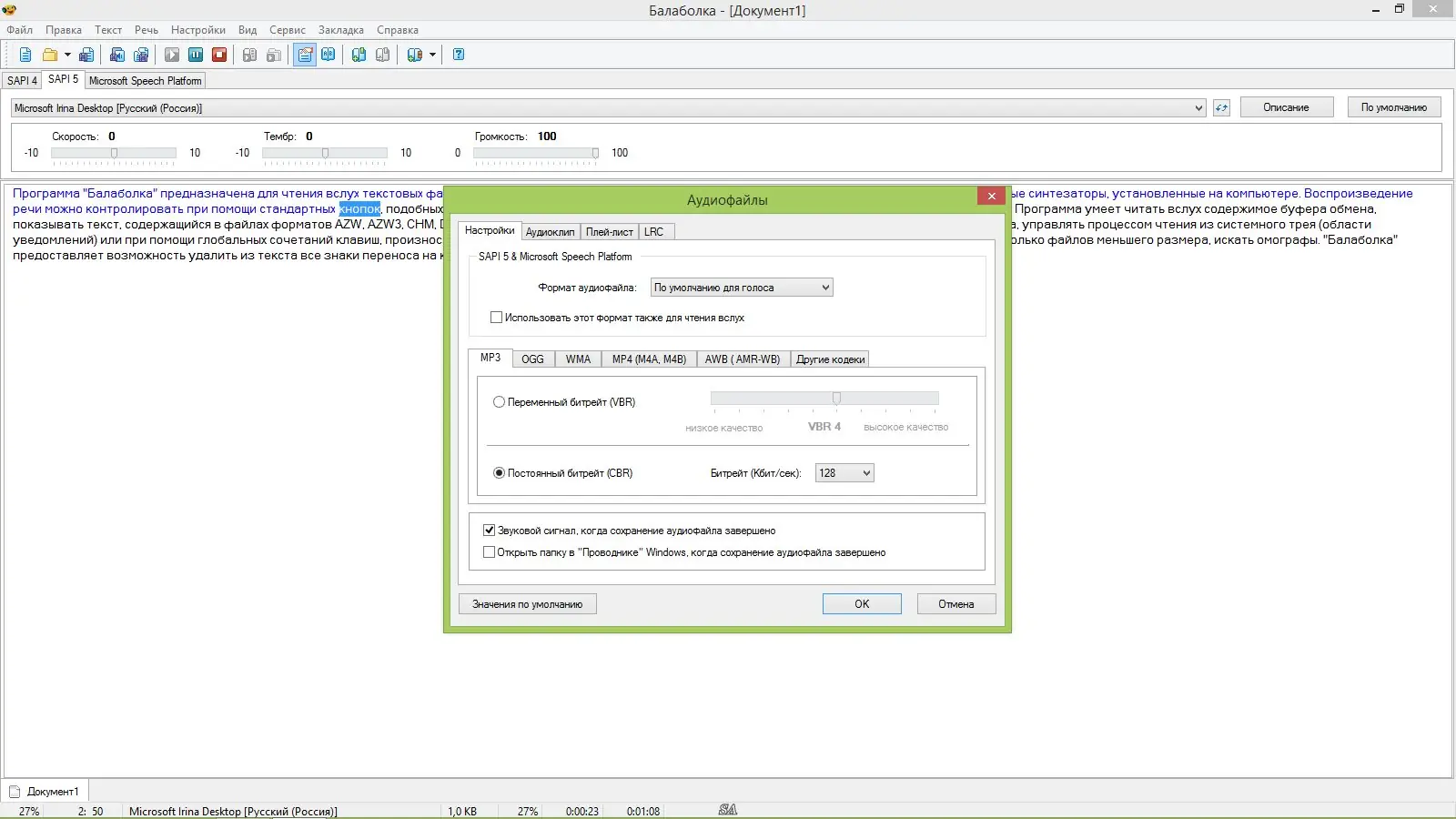Viewport: 1456px width, 819px height.
Task: Select the AWB (AMR-WB) tab
Action: (x=743, y=359)
